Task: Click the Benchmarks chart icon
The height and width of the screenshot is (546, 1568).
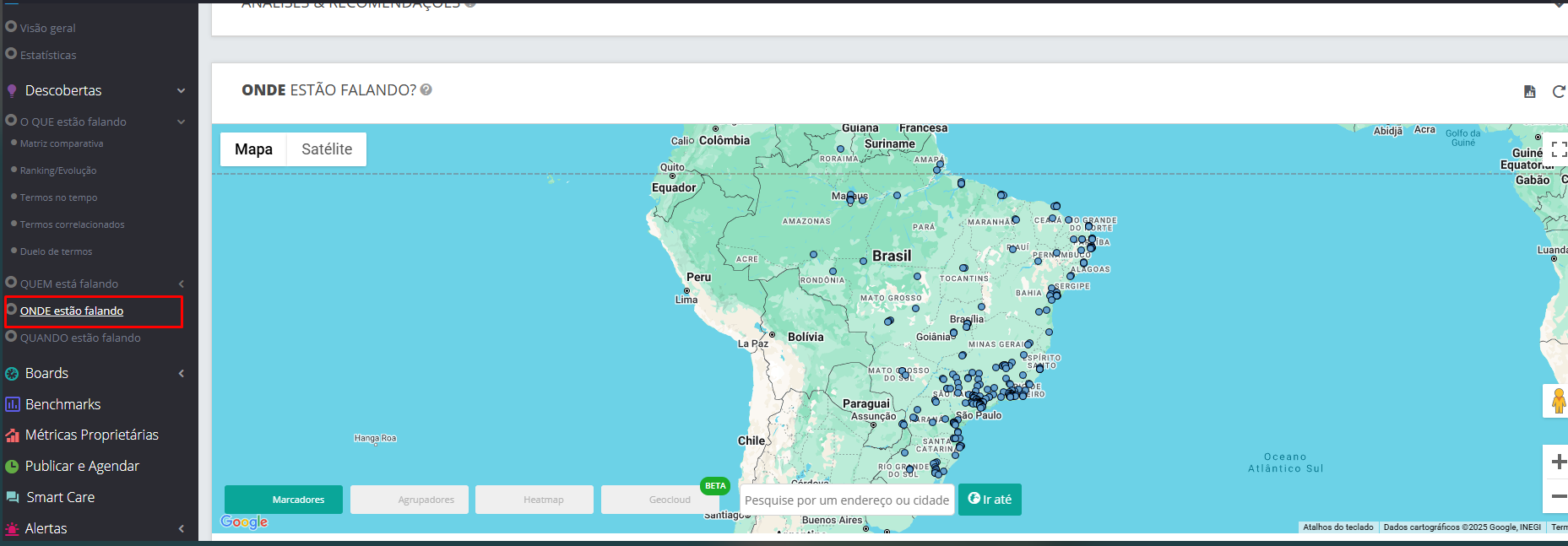Action: [x=12, y=404]
